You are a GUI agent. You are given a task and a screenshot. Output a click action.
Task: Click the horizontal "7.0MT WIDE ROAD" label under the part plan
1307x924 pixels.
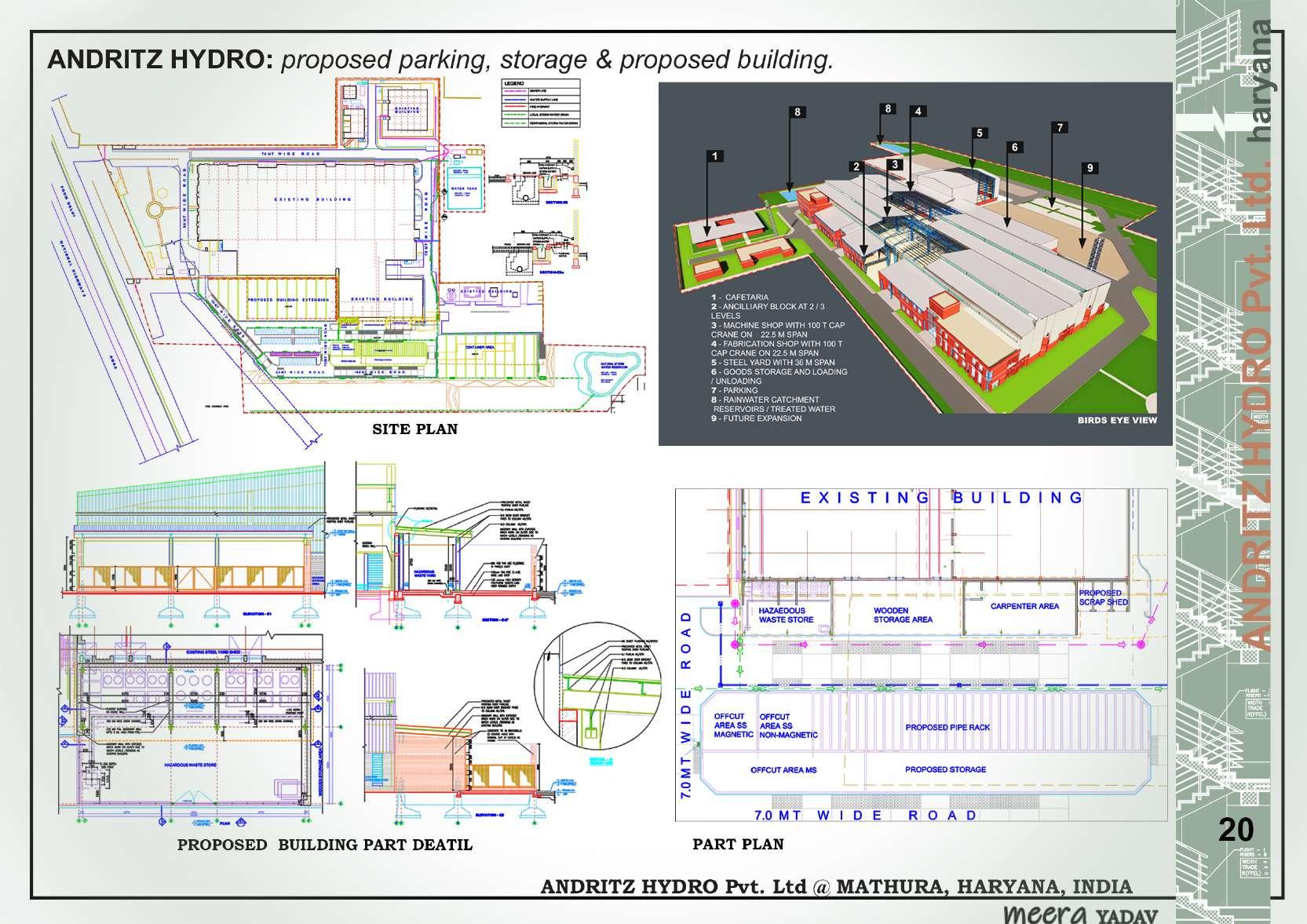[x=867, y=815]
